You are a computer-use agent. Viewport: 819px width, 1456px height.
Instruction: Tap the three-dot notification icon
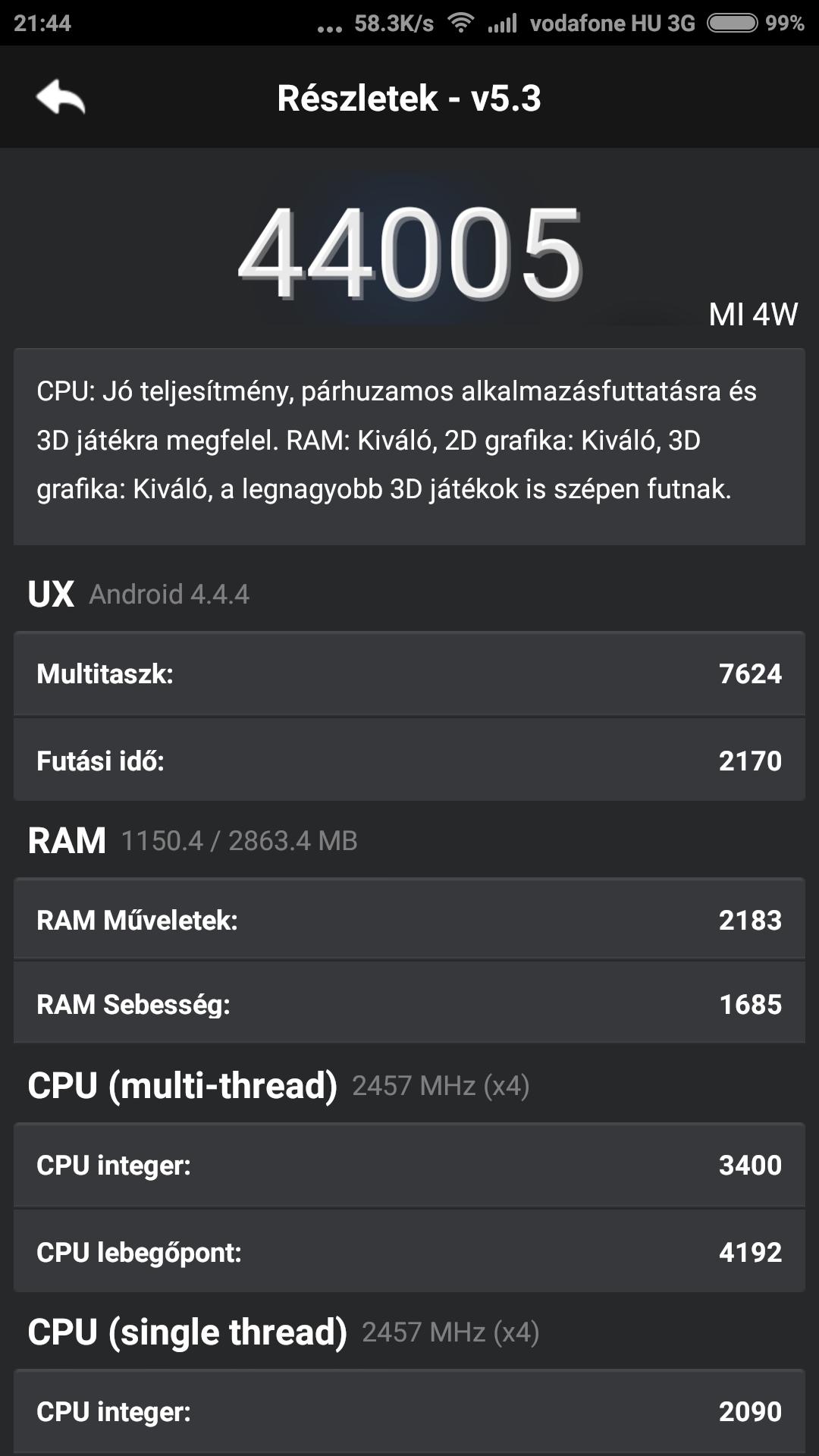tap(330, 29)
